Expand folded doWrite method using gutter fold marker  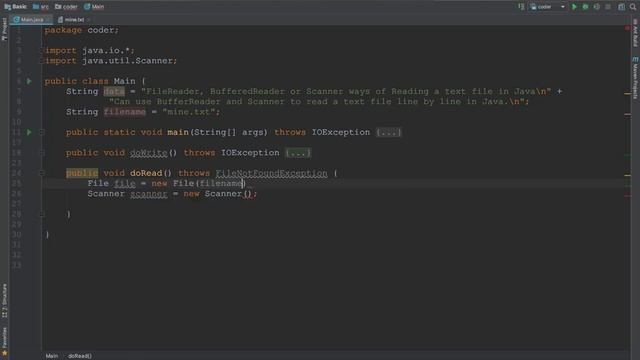(x=42, y=153)
